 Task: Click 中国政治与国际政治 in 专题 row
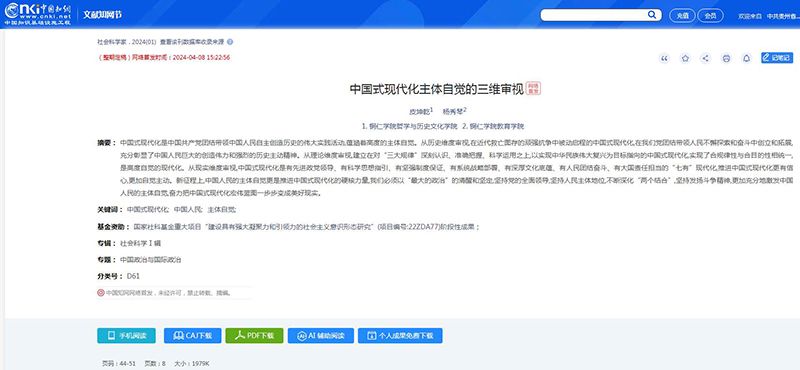click(150, 260)
